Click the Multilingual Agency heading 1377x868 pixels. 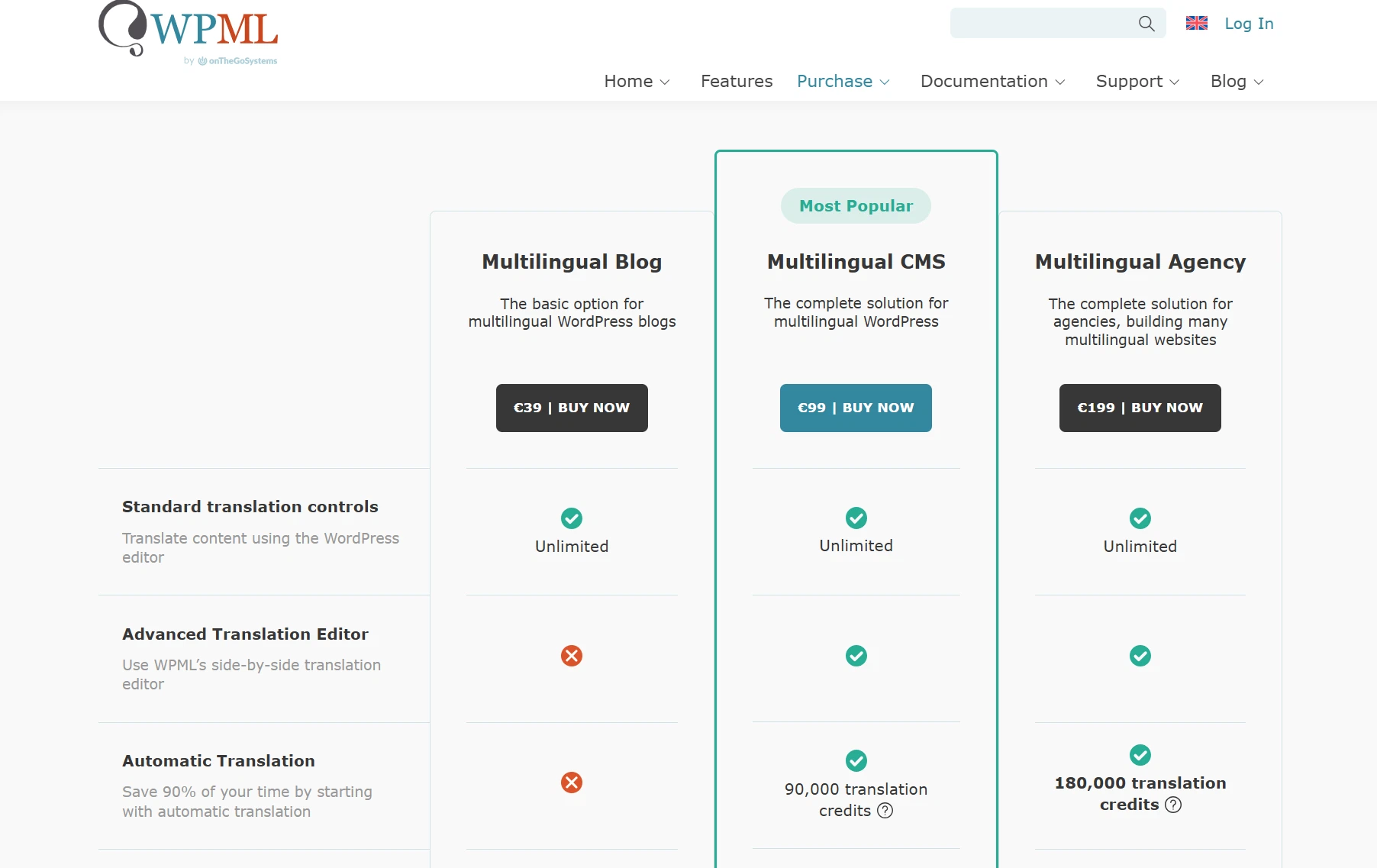coord(1140,262)
